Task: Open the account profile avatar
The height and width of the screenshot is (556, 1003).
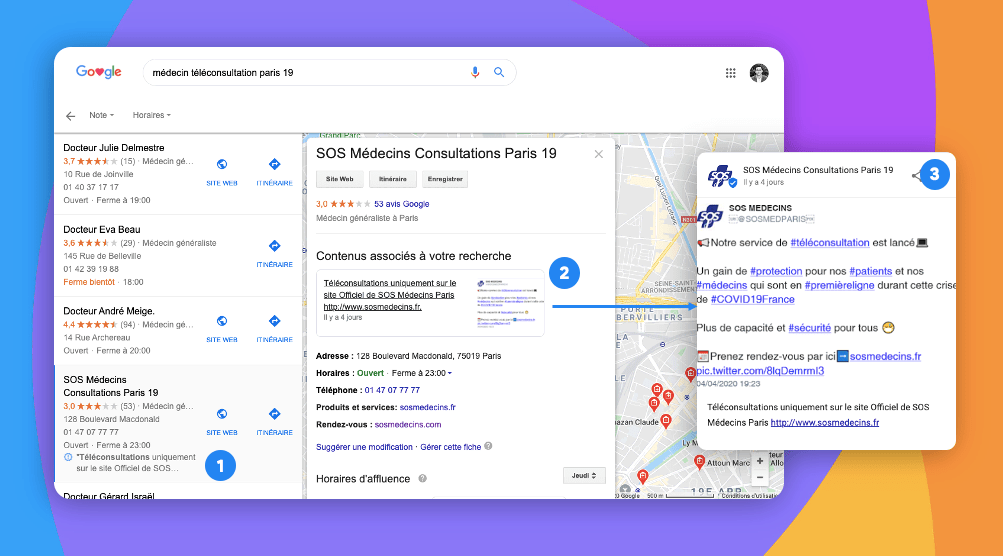Action: (759, 73)
